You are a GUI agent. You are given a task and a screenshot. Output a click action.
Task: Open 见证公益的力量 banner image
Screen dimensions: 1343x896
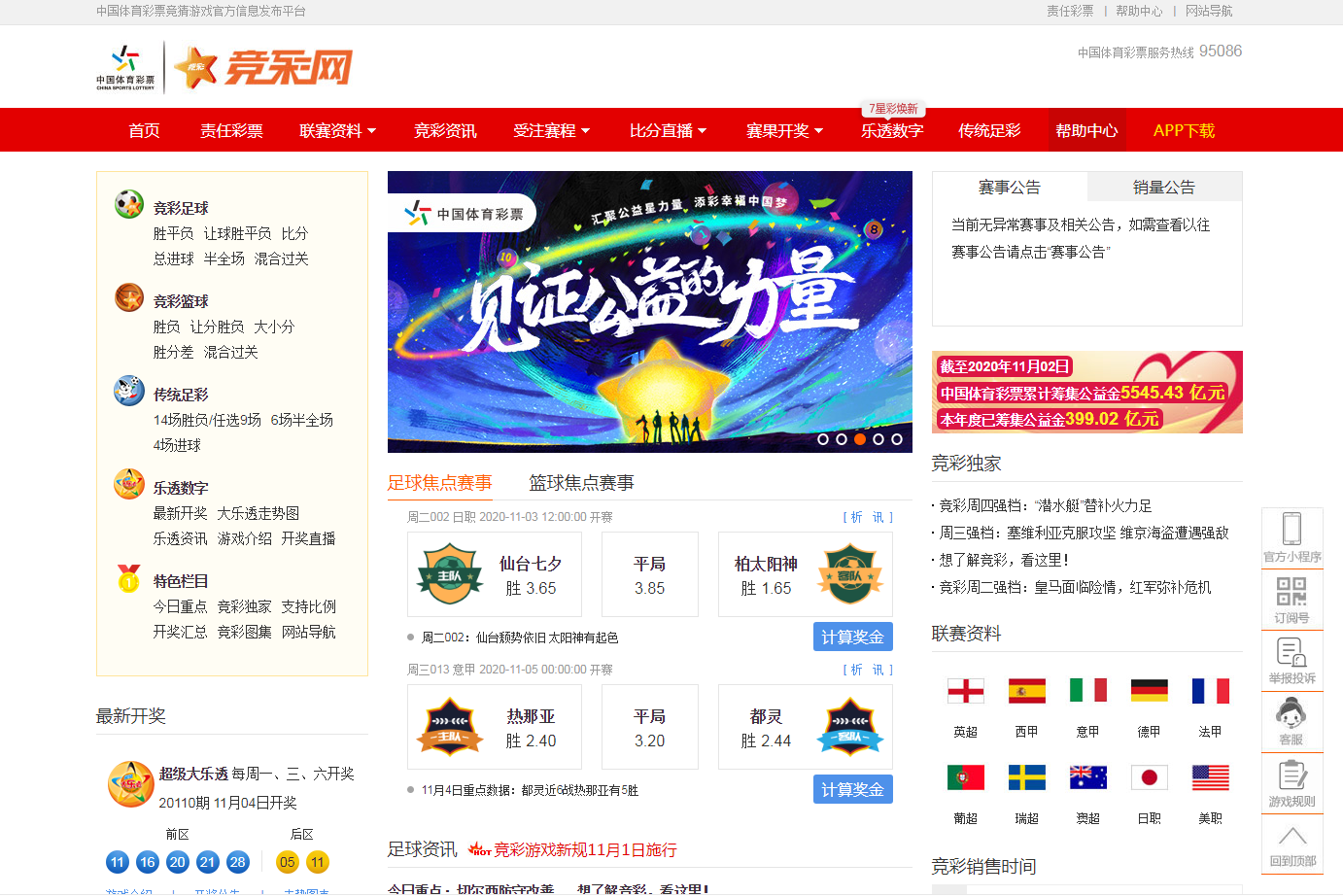(x=650, y=312)
